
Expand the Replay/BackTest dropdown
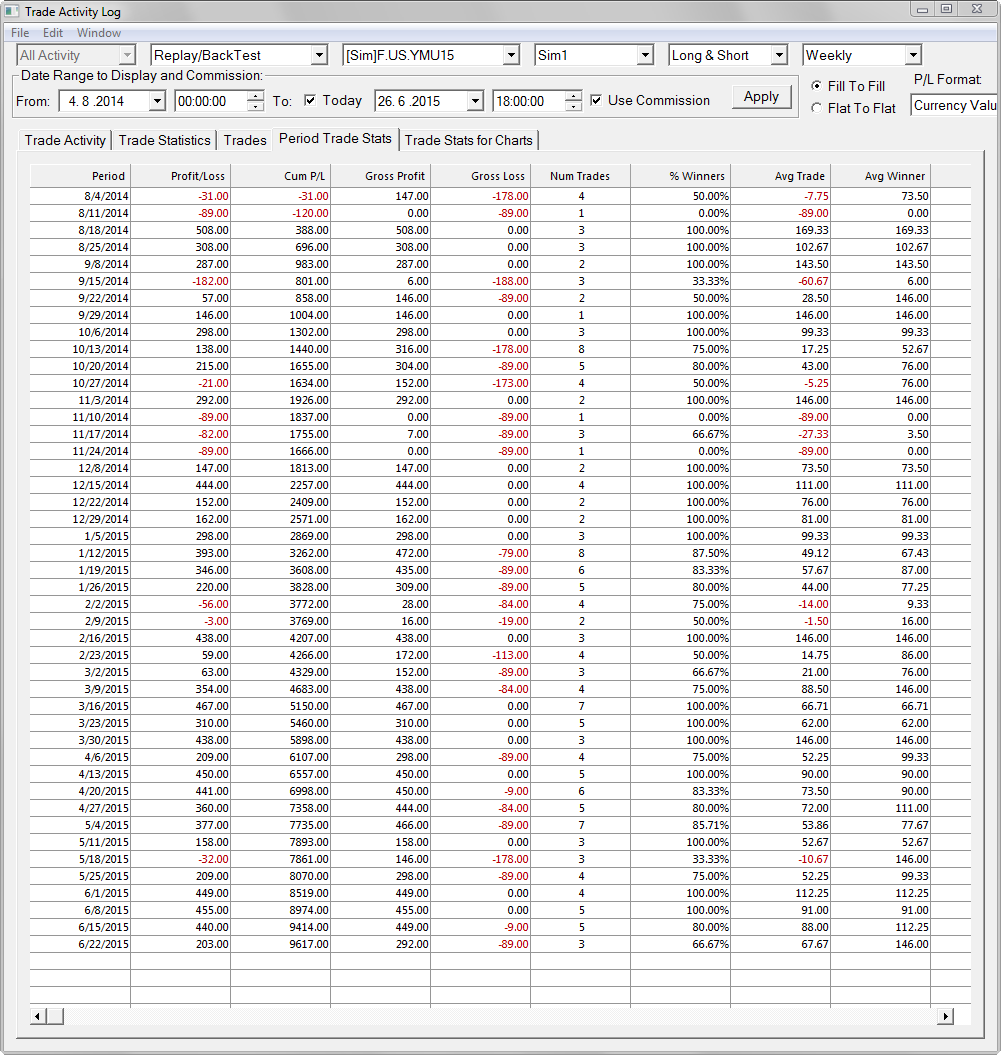pos(320,55)
